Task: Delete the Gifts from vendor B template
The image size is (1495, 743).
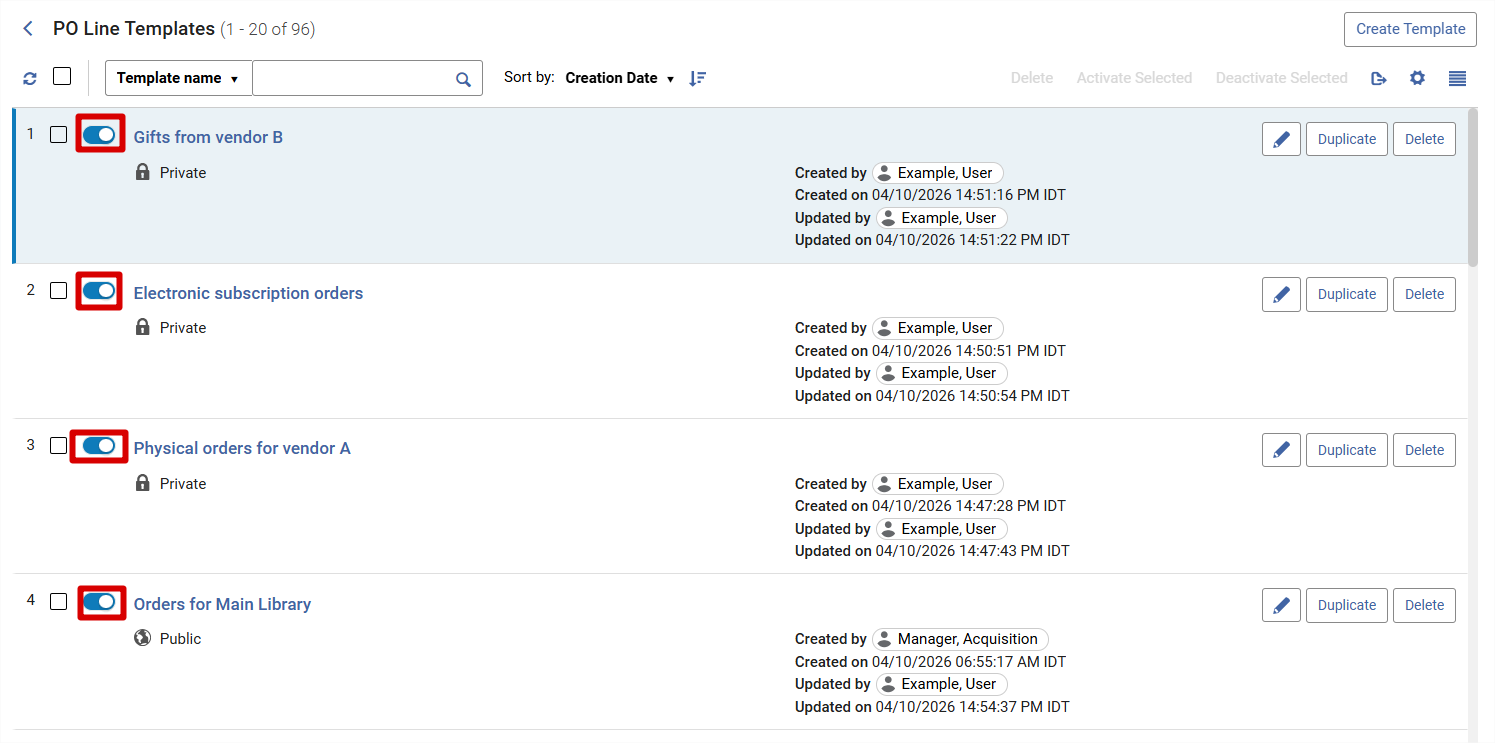Action: tap(1424, 139)
